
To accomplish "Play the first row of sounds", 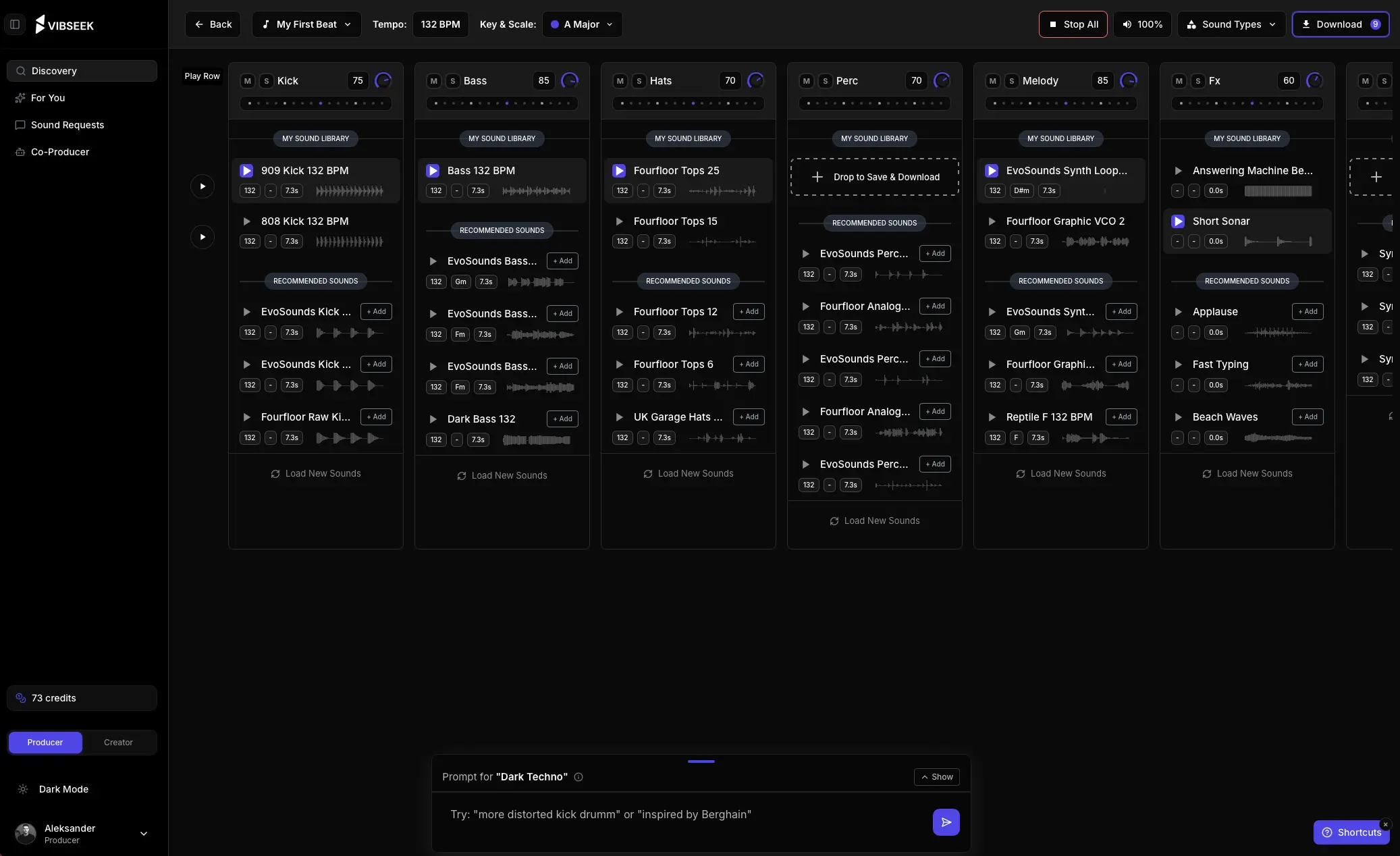I will click(x=203, y=186).
